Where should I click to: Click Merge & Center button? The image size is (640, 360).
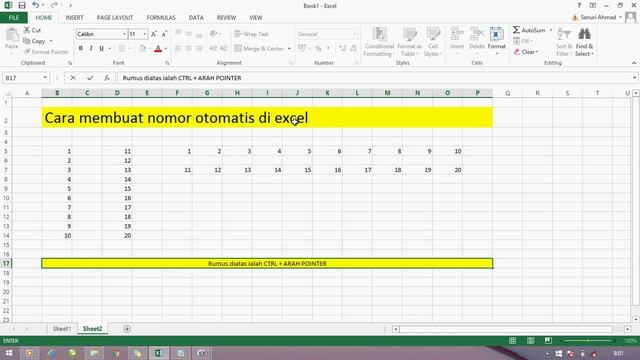pos(259,49)
